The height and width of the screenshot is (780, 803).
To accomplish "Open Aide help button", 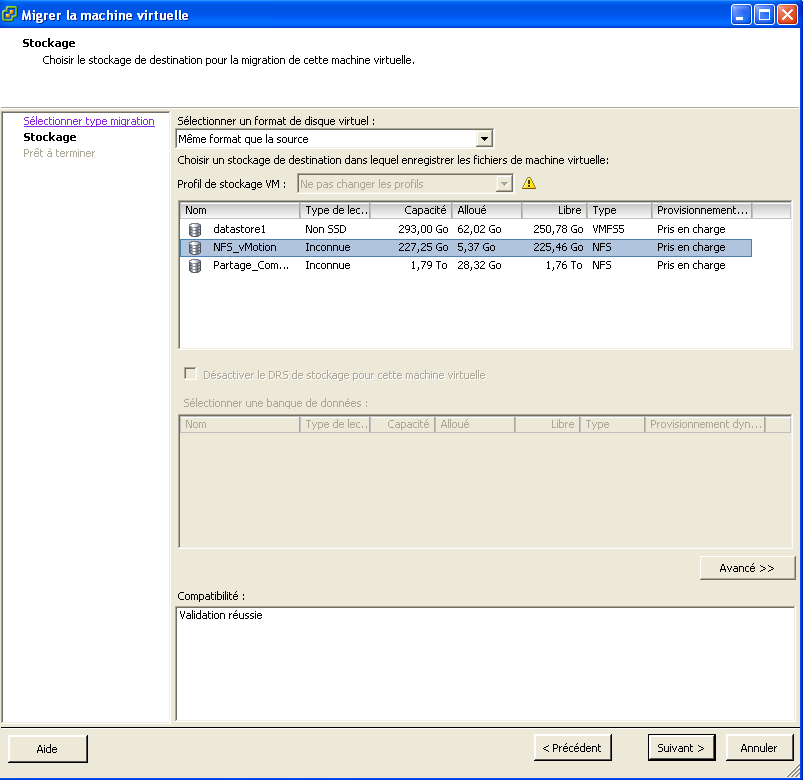I will click(x=47, y=749).
